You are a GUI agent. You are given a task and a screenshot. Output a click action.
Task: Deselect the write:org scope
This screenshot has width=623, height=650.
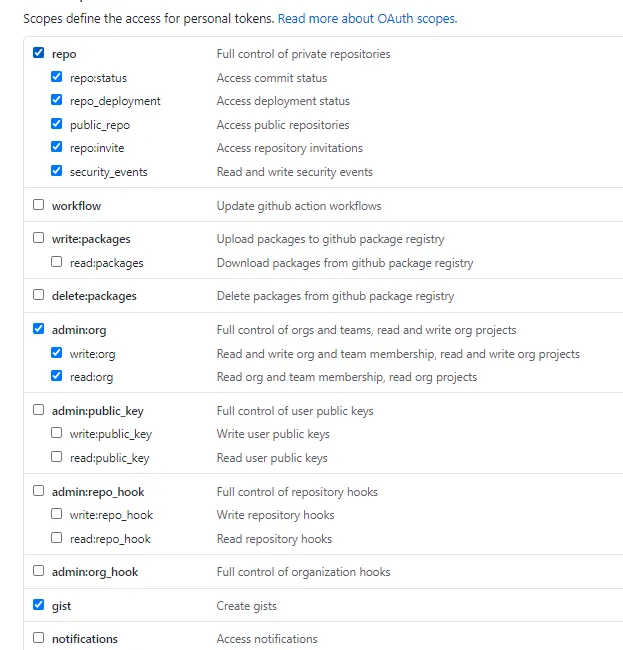(57, 353)
